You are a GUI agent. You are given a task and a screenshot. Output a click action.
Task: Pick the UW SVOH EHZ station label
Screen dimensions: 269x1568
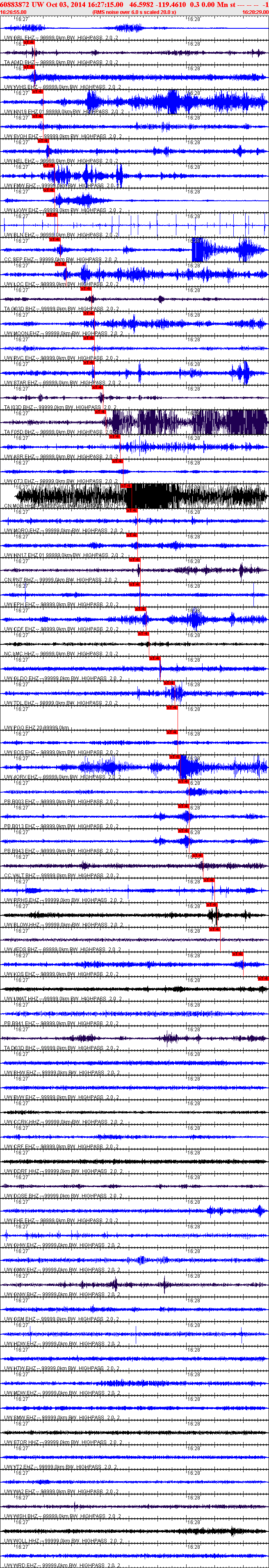tap(63, 136)
